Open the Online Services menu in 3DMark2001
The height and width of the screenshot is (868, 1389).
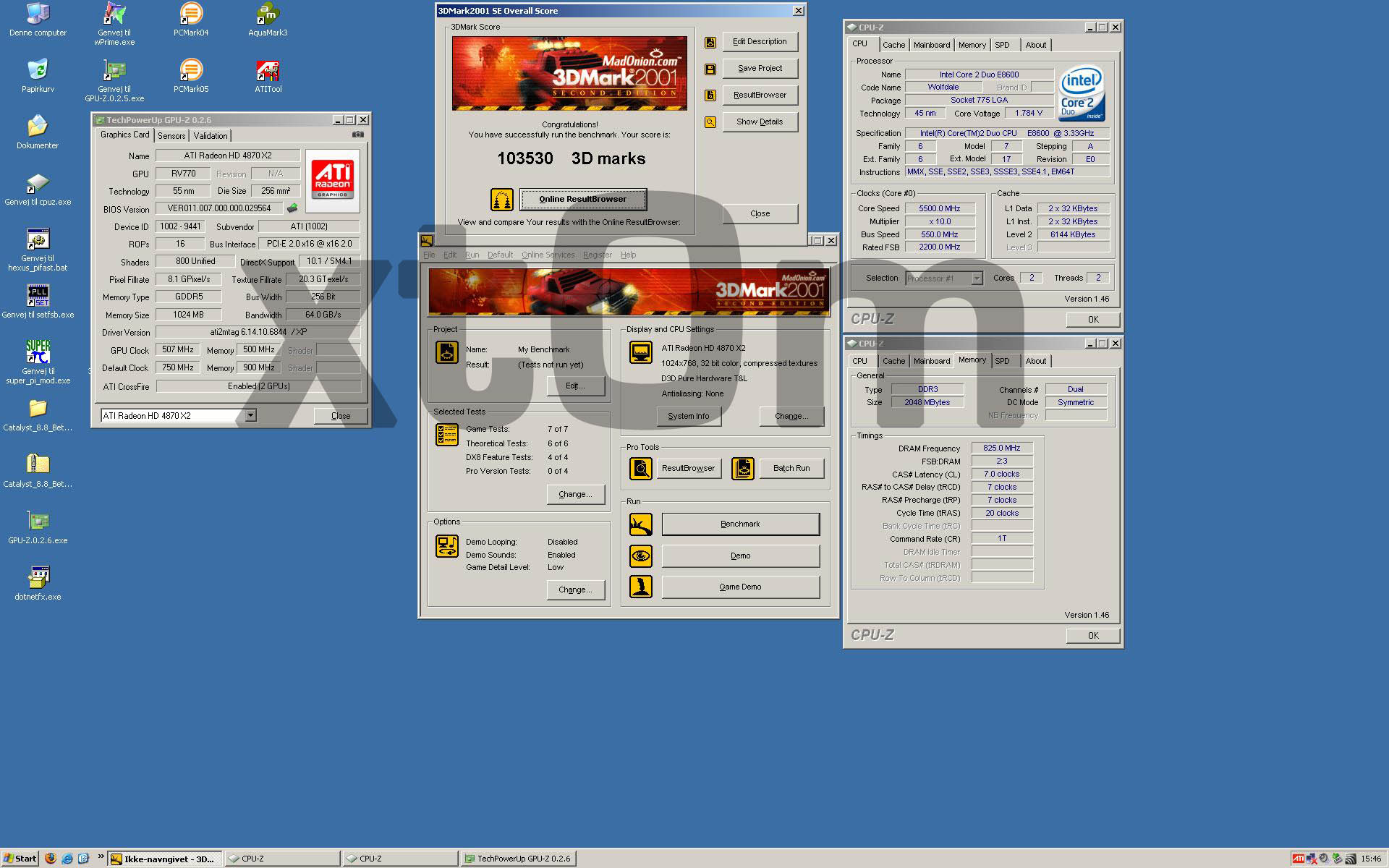pyautogui.click(x=548, y=255)
